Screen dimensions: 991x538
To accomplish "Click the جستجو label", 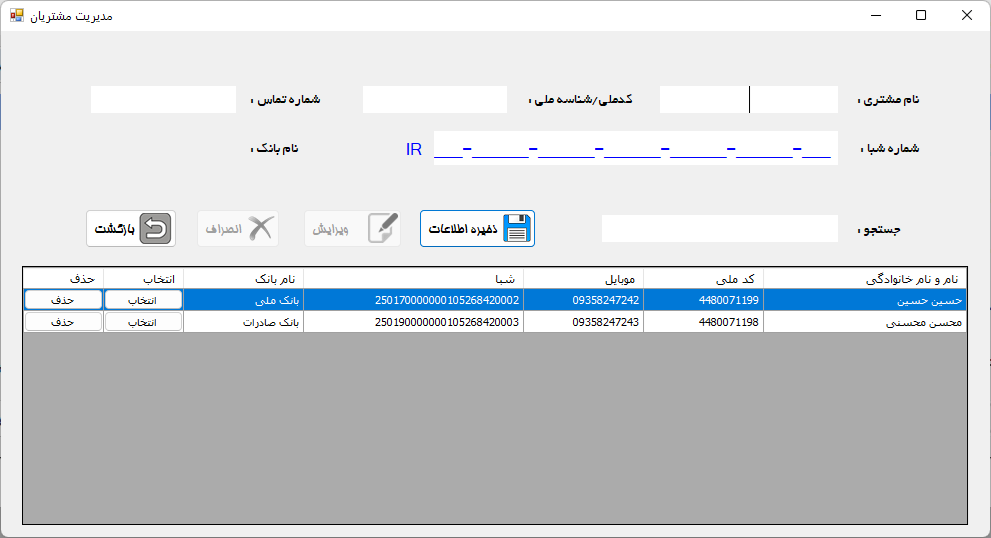I will [879, 229].
